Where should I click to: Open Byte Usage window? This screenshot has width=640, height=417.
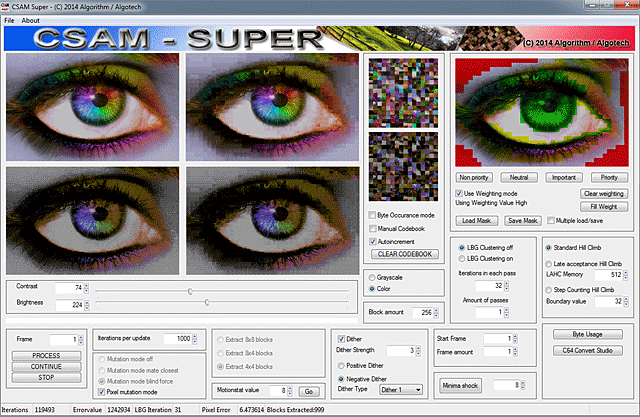(x=587, y=335)
